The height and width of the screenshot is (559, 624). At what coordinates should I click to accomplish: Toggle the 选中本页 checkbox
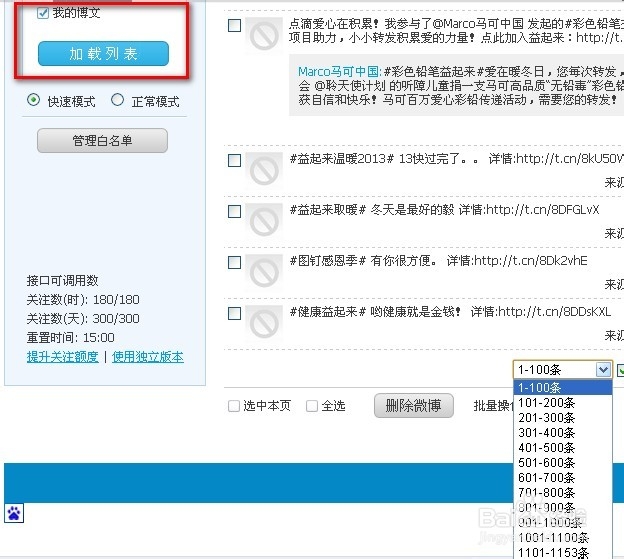pyautogui.click(x=234, y=406)
